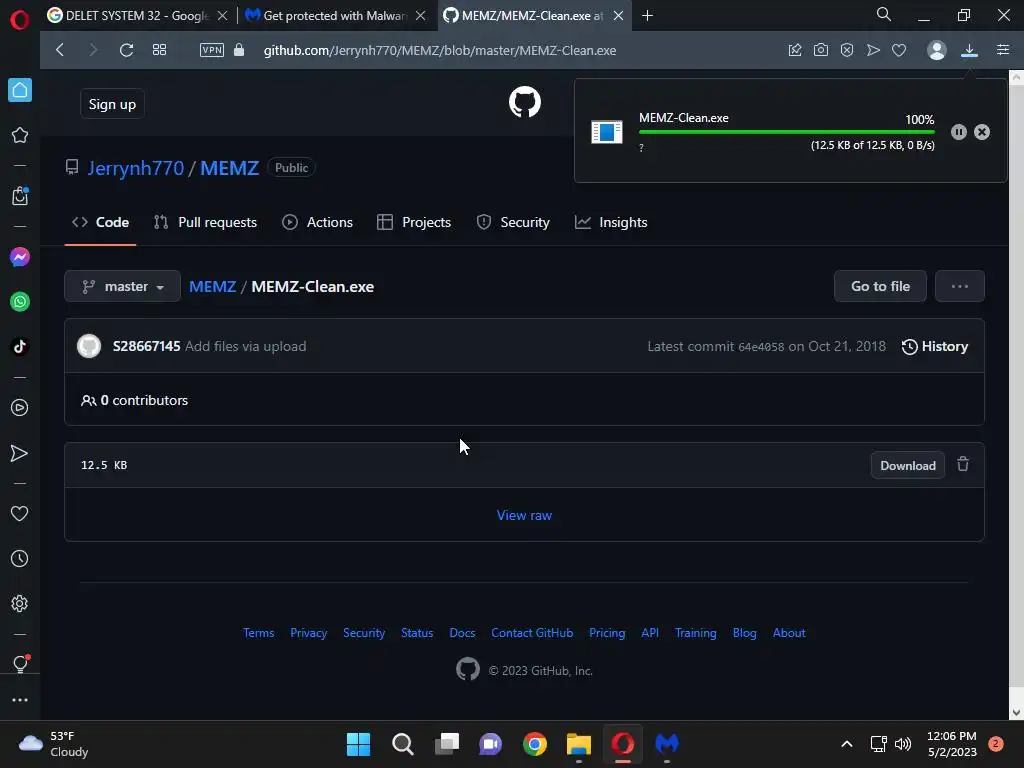The image size is (1024, 768).
Task: Open the settings gear in sidebar
Action: [x=20, y=603]
